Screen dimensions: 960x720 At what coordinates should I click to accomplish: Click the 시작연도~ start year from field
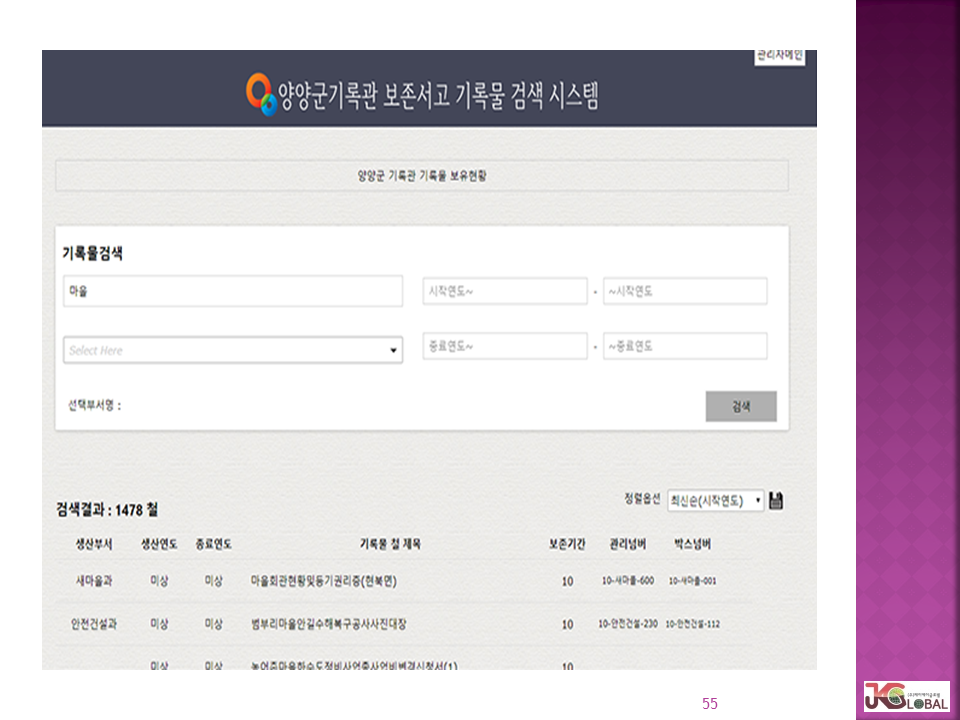pos(504,291)
